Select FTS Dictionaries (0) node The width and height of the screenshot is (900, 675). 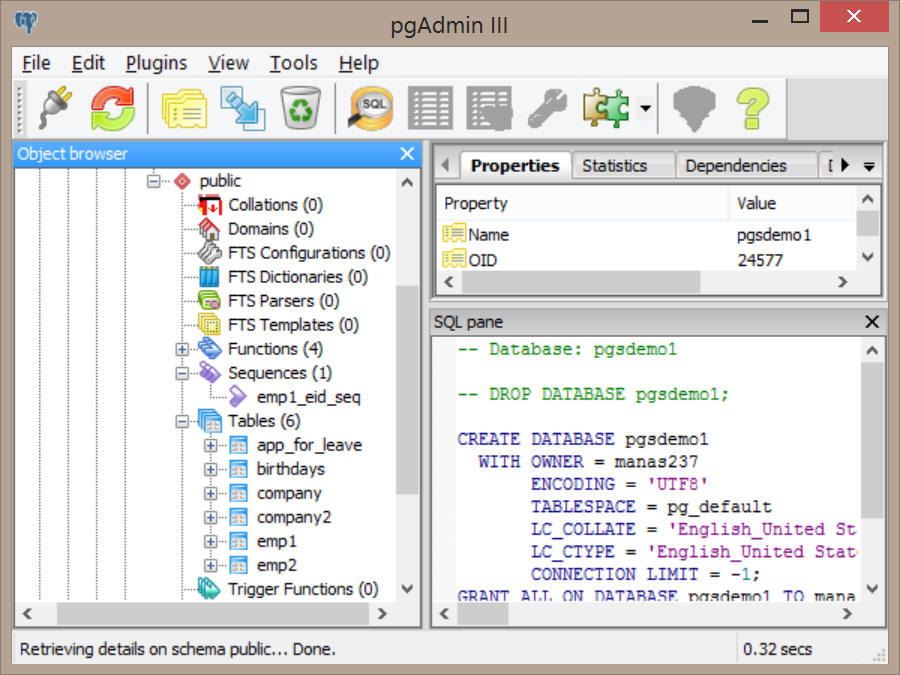(x=297, y=277)
